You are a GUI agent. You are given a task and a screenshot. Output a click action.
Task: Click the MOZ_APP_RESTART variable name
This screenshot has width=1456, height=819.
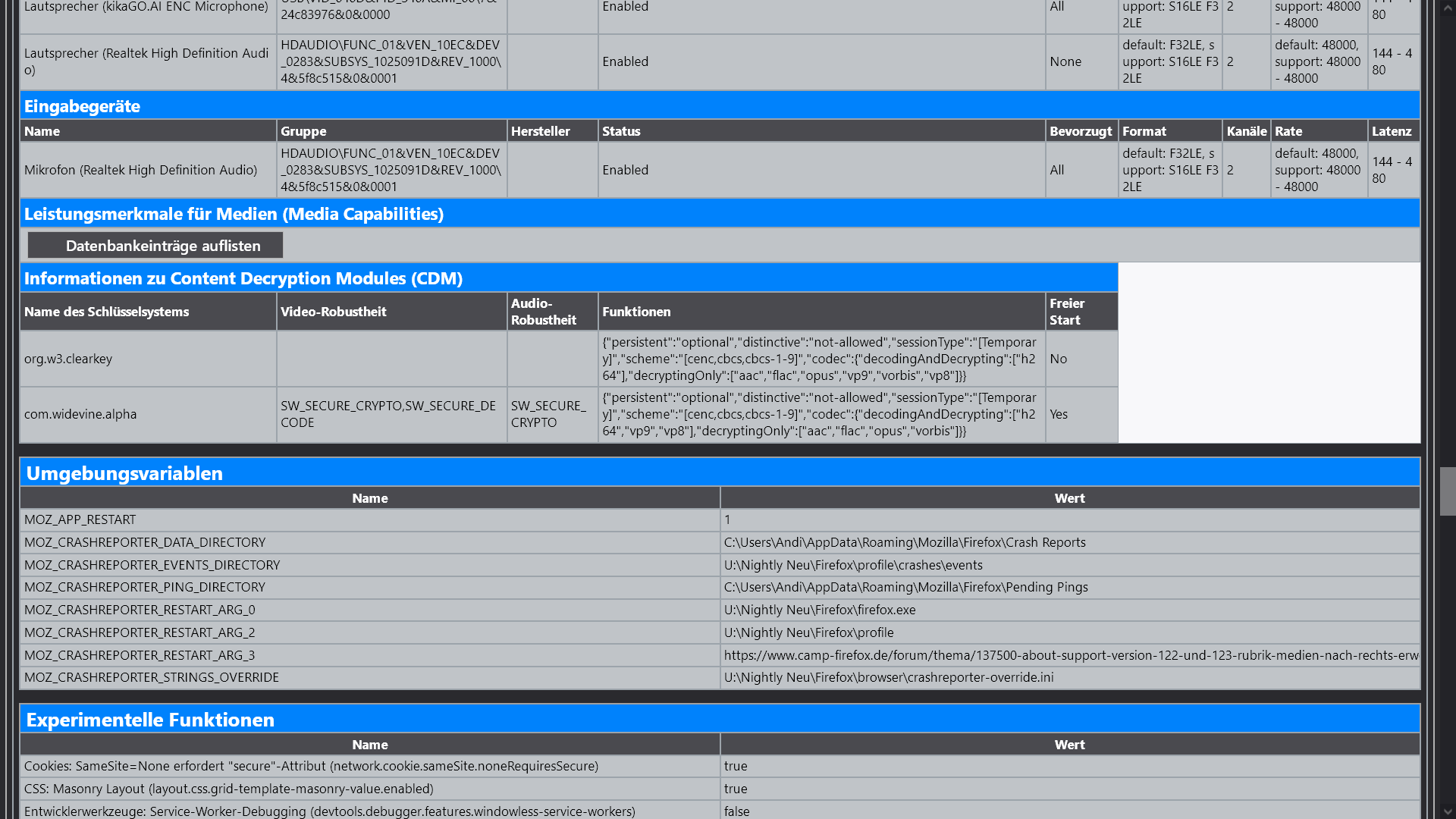tap(80, 519)
